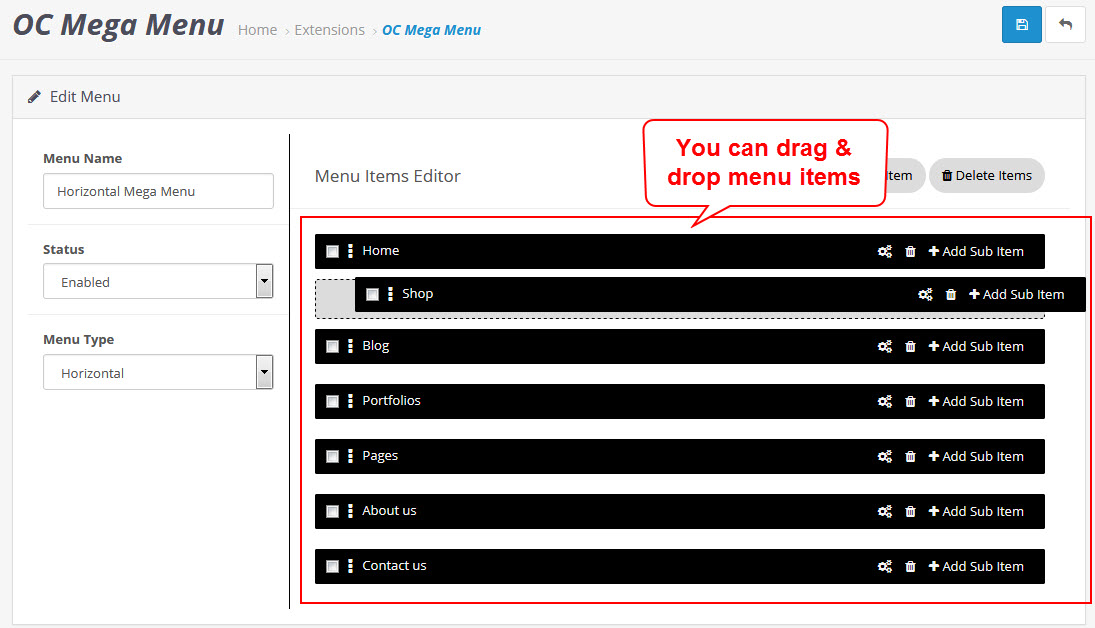Add Sub Item to Home
The image size is (1095, 628).
[976, 251]
